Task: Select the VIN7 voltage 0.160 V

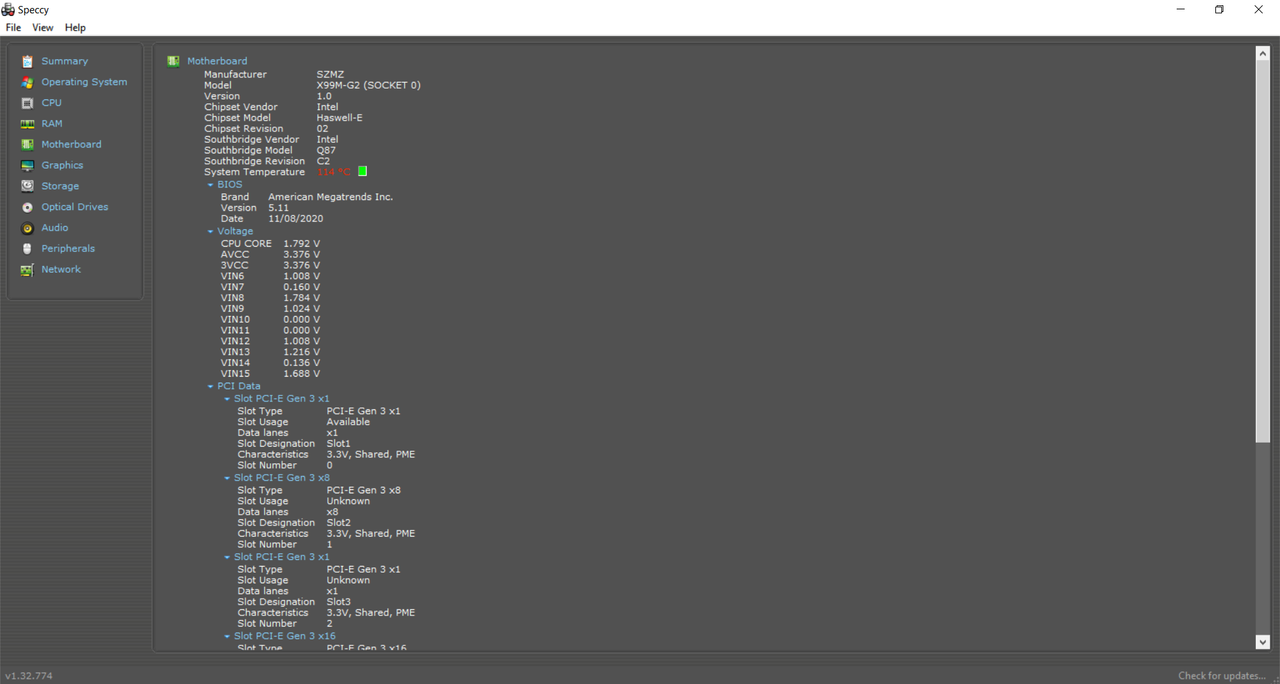Action: click(x=301, y=287)
